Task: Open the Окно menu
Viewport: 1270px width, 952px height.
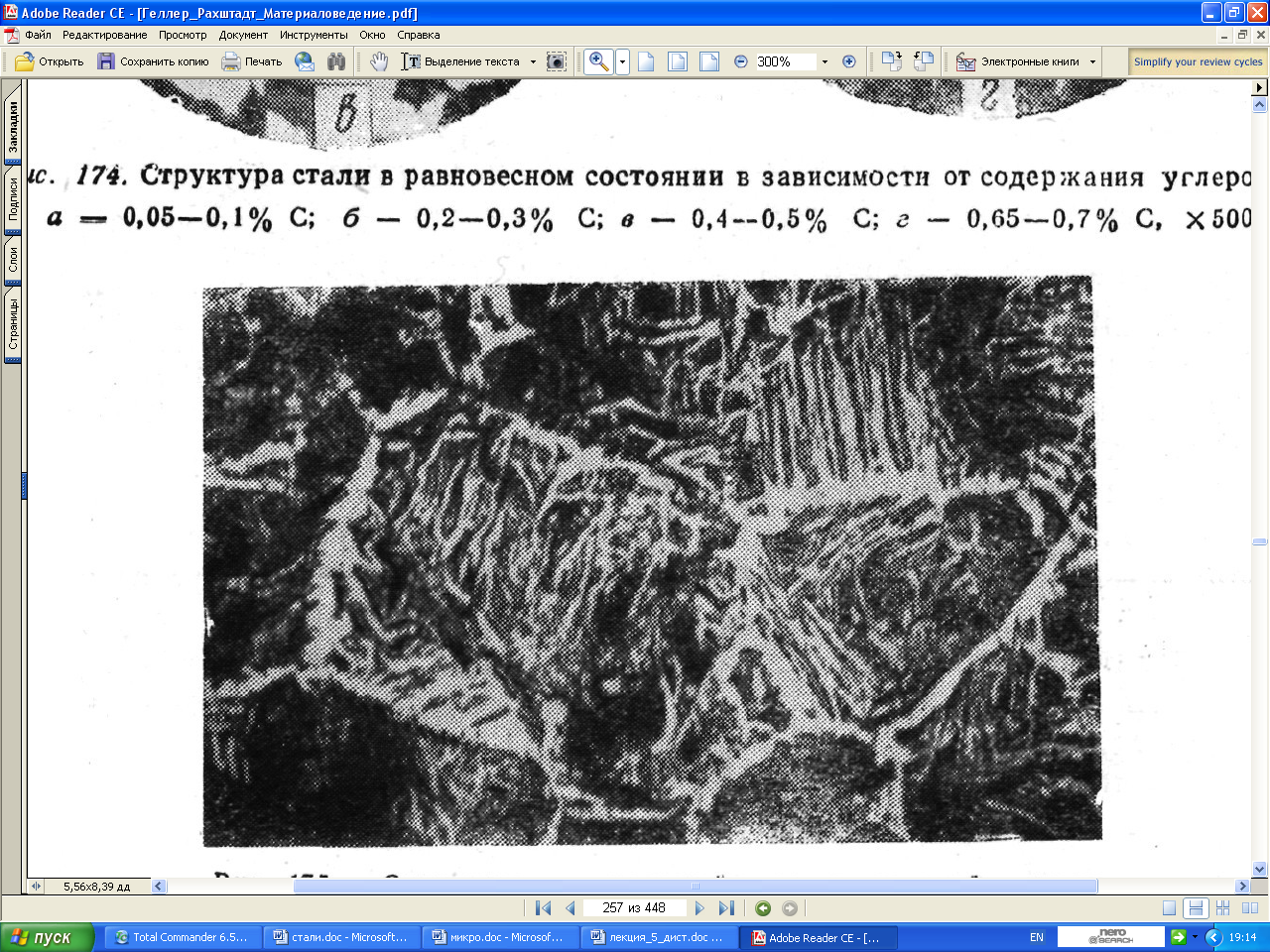Action: coord(372,35)
